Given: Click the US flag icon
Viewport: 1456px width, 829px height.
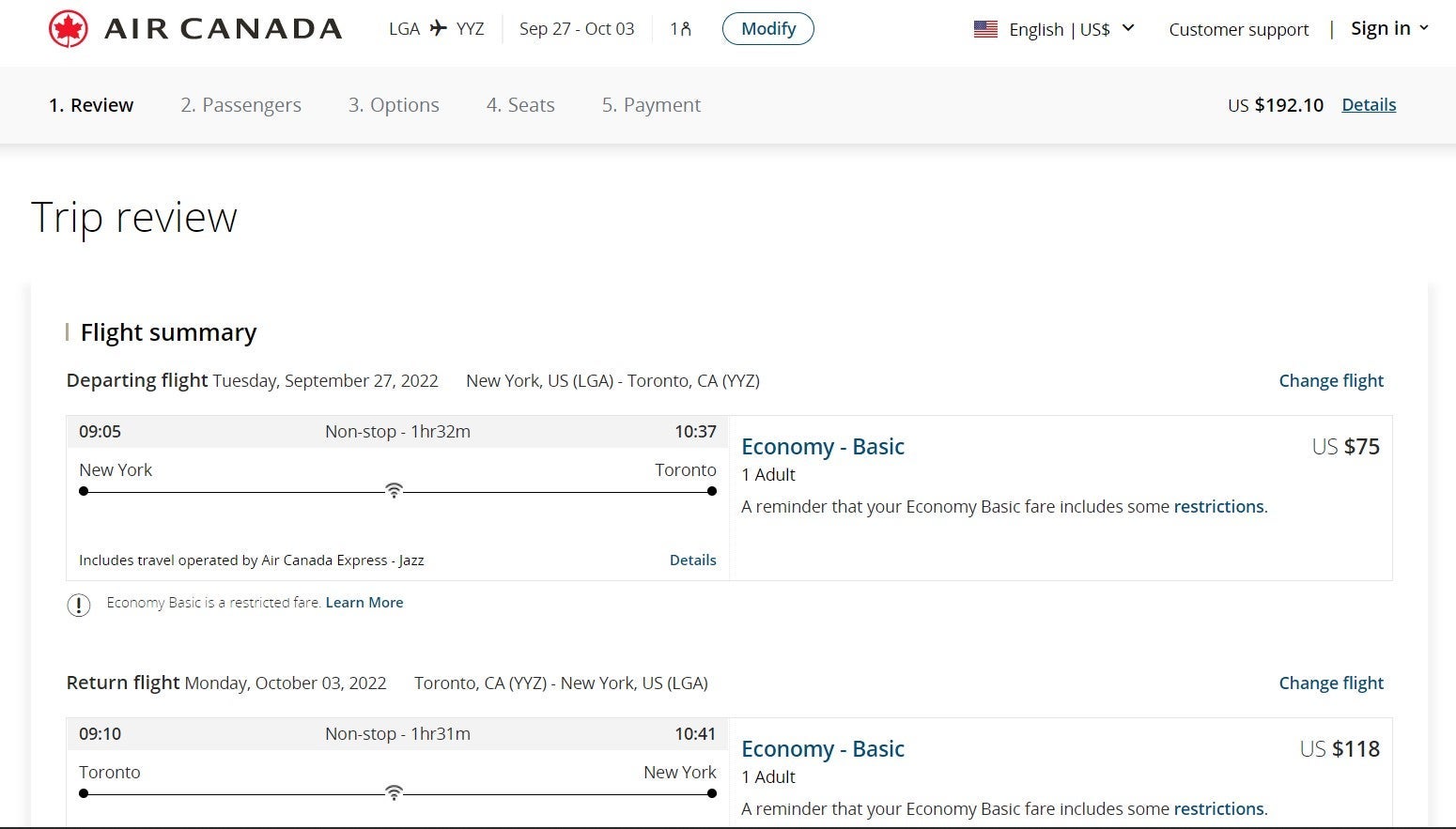Looking at the screenshot, I should [x=985, y=29].
